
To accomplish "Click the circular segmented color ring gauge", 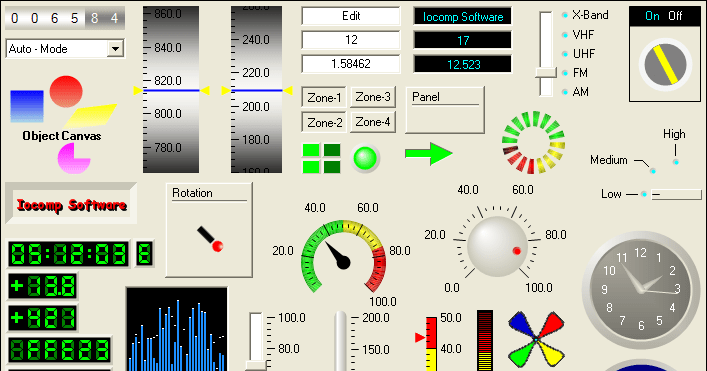I will (533, 142).
